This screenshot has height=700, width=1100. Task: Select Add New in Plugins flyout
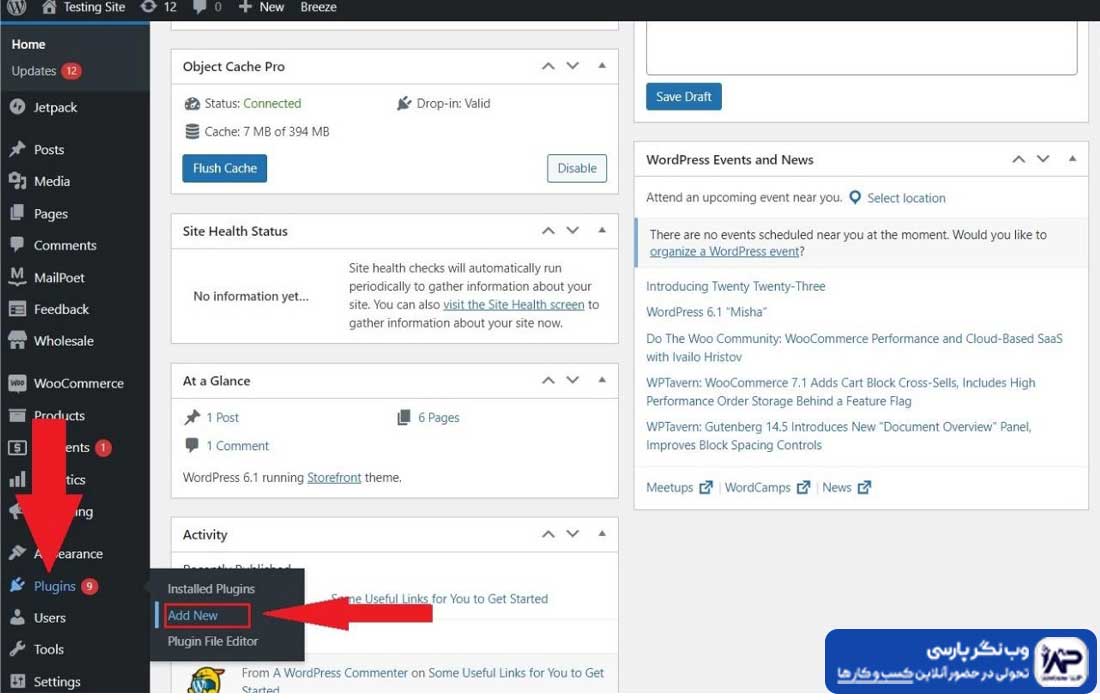point(193,615)
